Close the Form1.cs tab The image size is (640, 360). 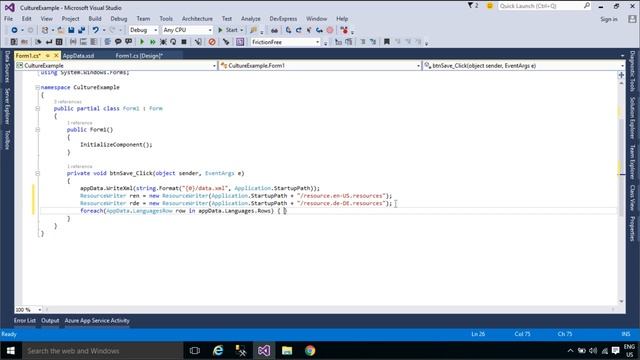pyautogui.click(x=56, y=56)
